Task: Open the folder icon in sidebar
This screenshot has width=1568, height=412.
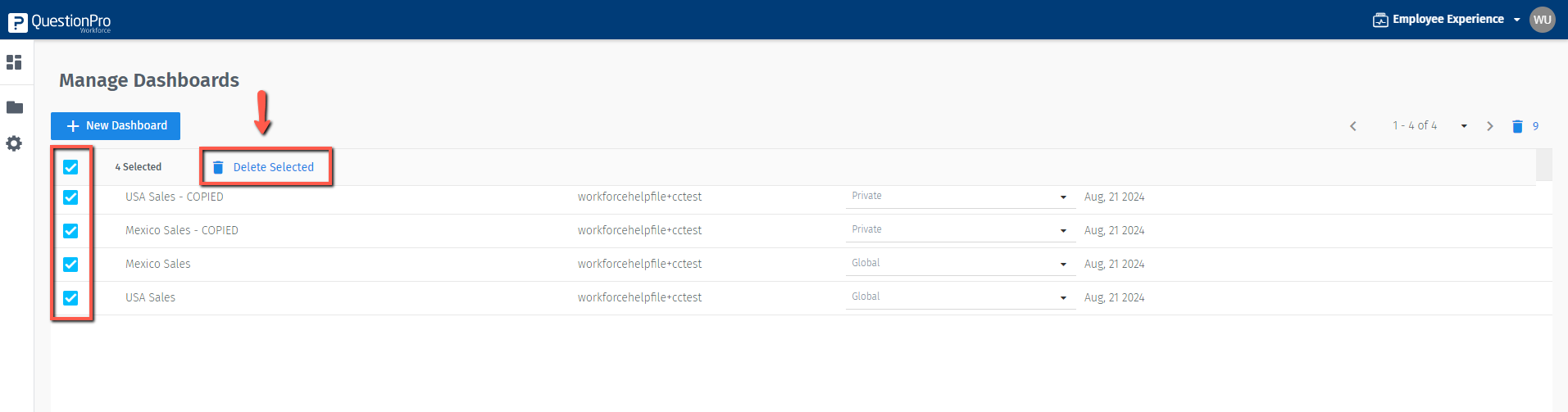Action: point(15,107)
